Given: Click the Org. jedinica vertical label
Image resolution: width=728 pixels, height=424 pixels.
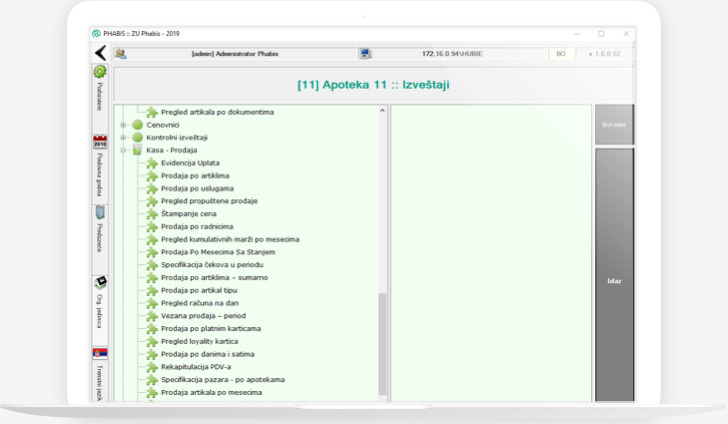Looking at the screenshot, I should tap(99, 311).
